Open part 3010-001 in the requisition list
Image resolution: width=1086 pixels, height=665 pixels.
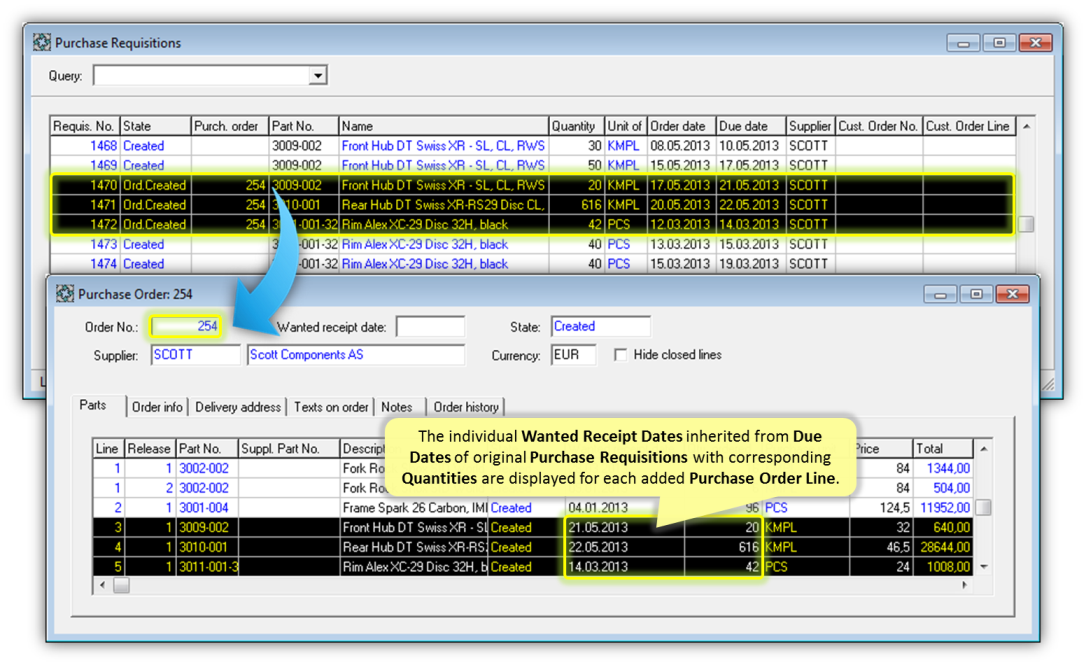[298, 204]
